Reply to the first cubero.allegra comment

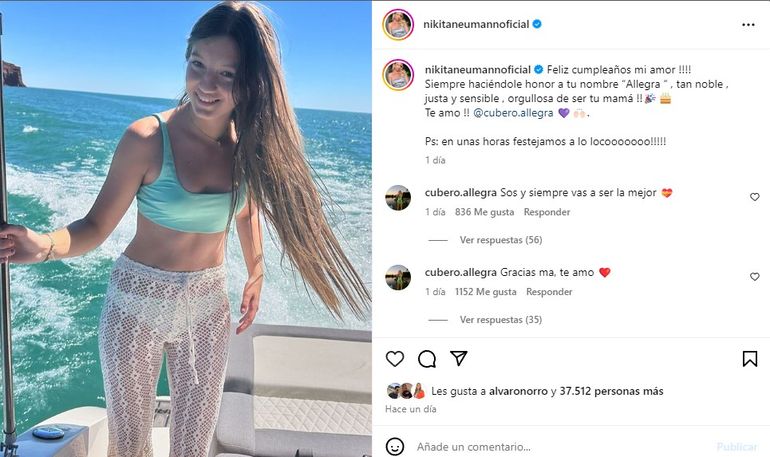coord(547,212)
